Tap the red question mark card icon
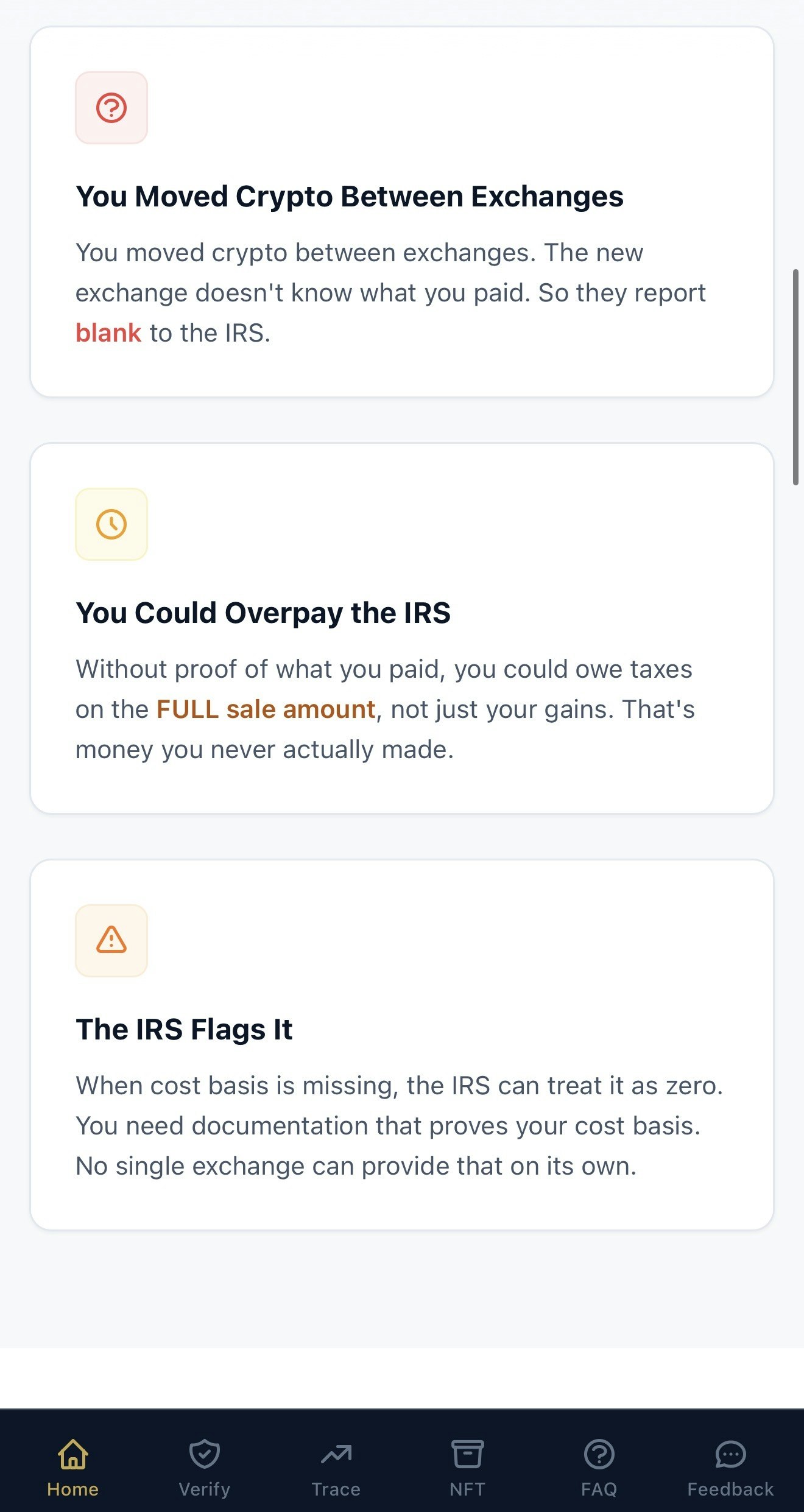The height and width of the screenshot is (1512, 804). click(111, 108)
